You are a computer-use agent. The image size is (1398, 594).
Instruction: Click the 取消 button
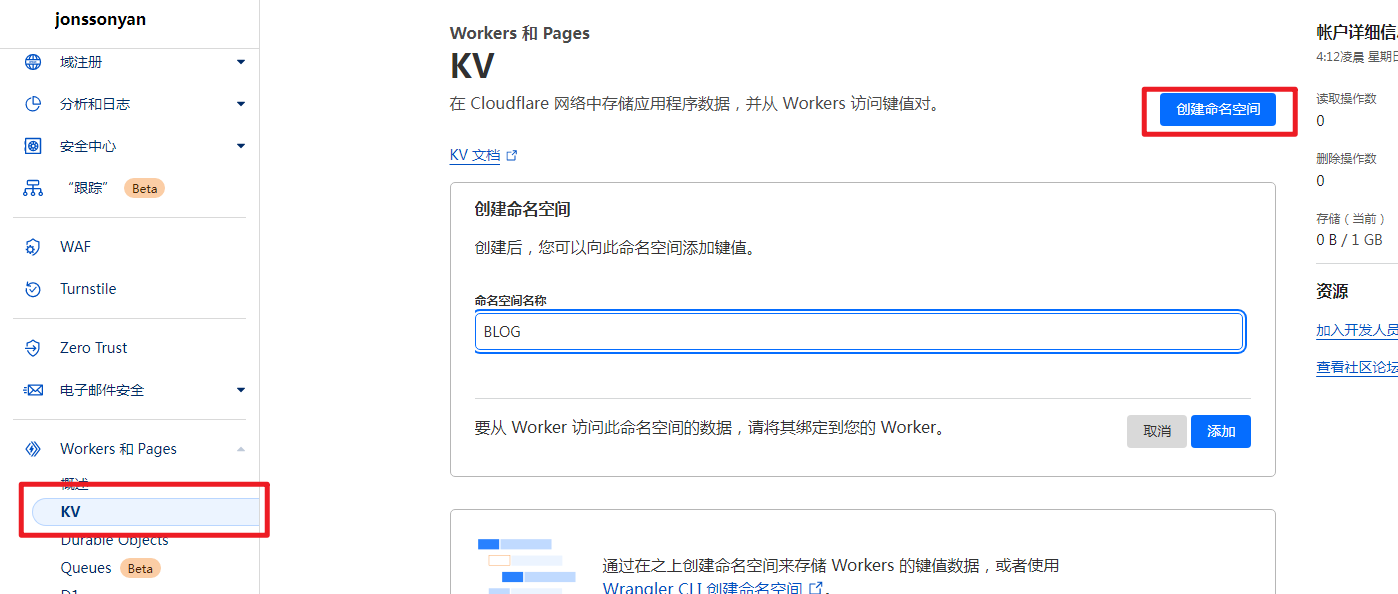coord(1157,431)
